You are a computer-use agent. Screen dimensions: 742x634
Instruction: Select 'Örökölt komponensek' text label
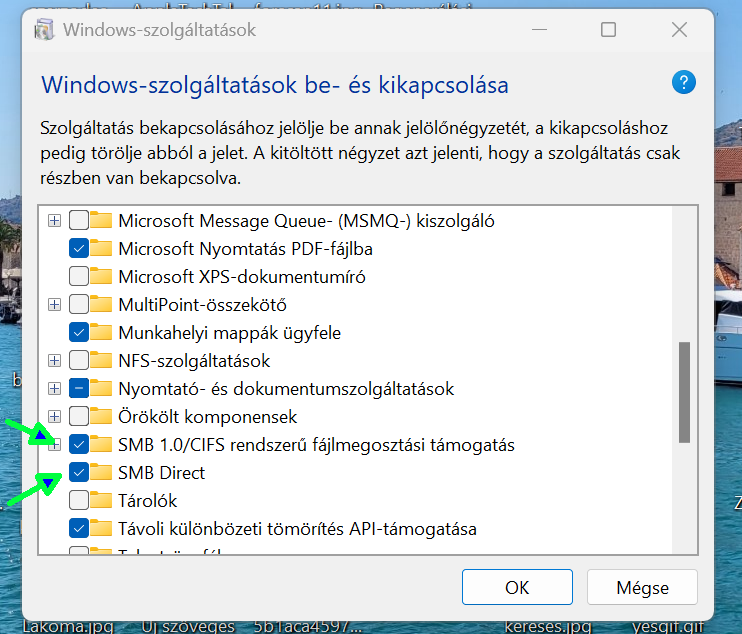tap(208, 417)
